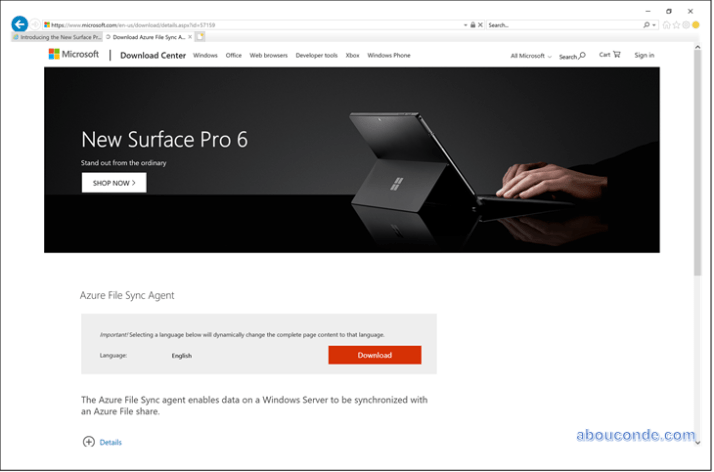Click the red Download button

point(375,355)
